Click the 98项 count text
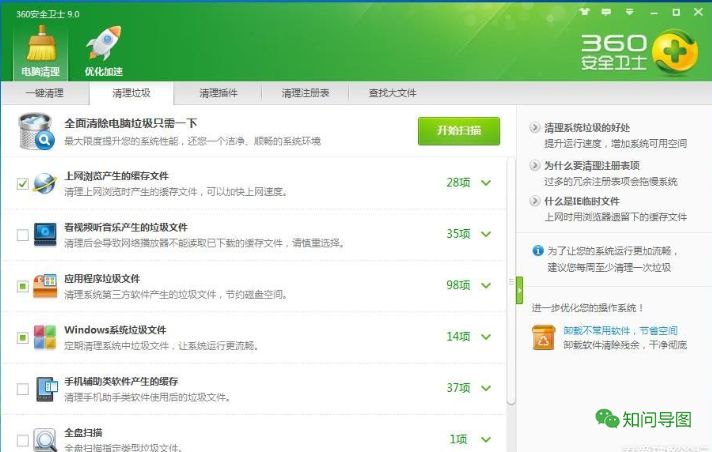 [458, 285]
